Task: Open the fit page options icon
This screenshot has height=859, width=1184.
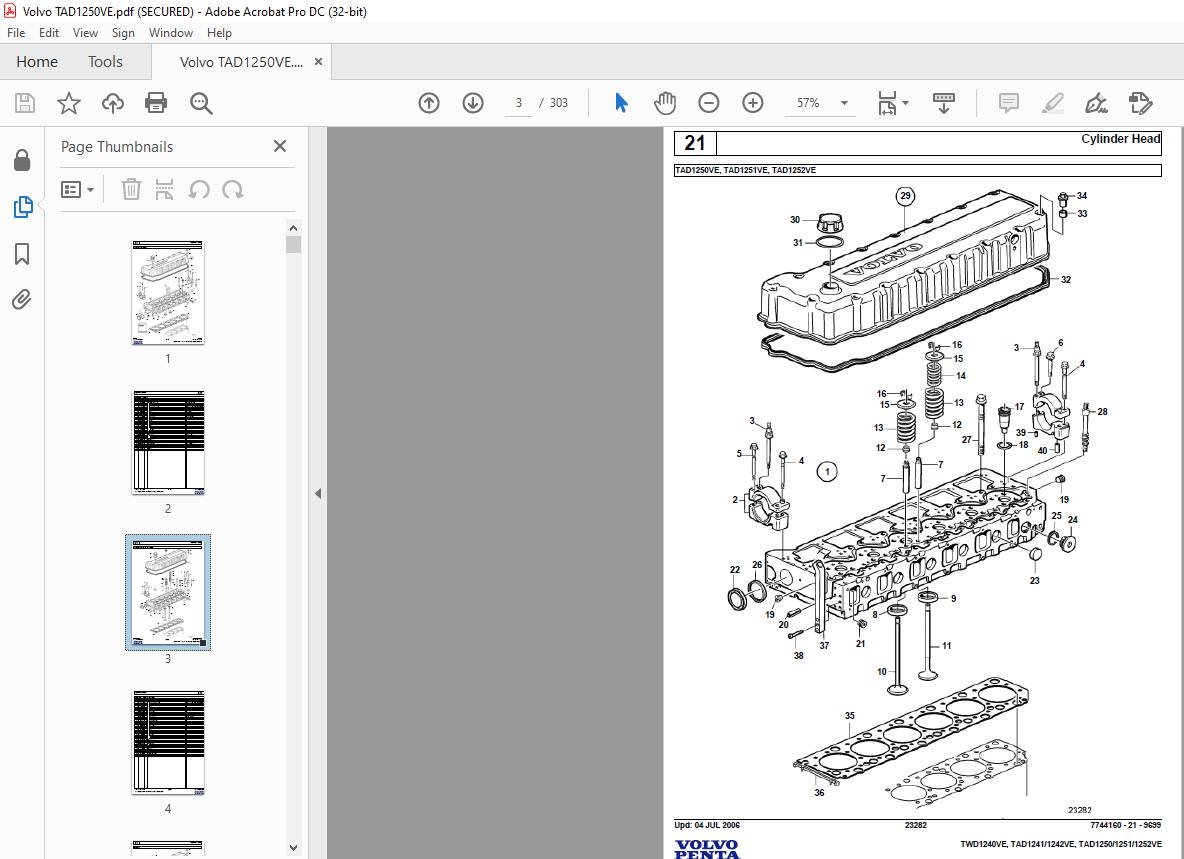Action: click(887, 103)
